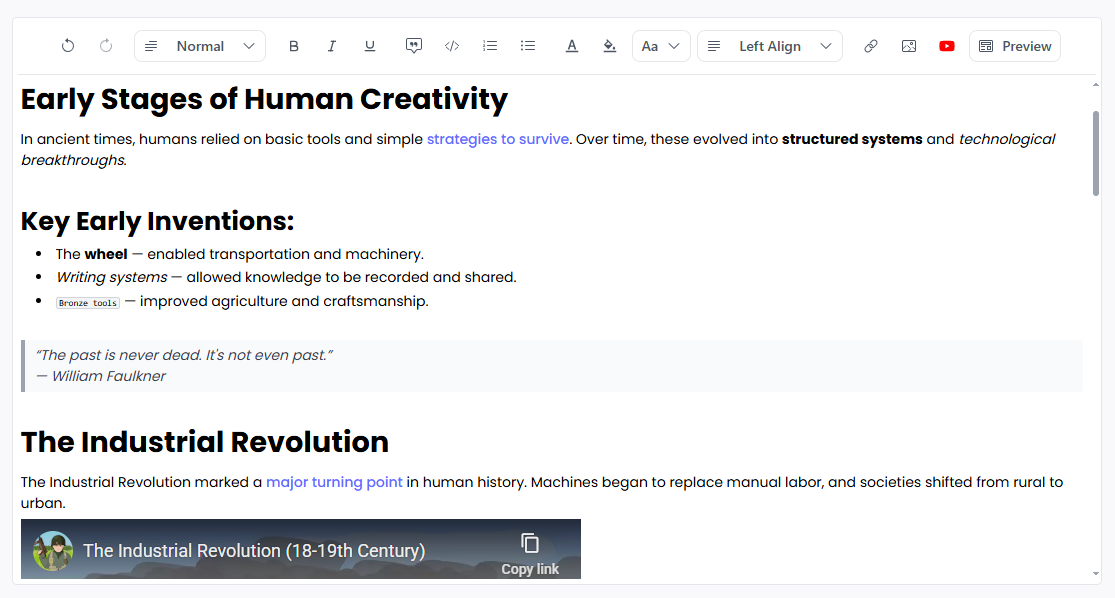
Task: Create a numbered list
Action: click(489, 45)
